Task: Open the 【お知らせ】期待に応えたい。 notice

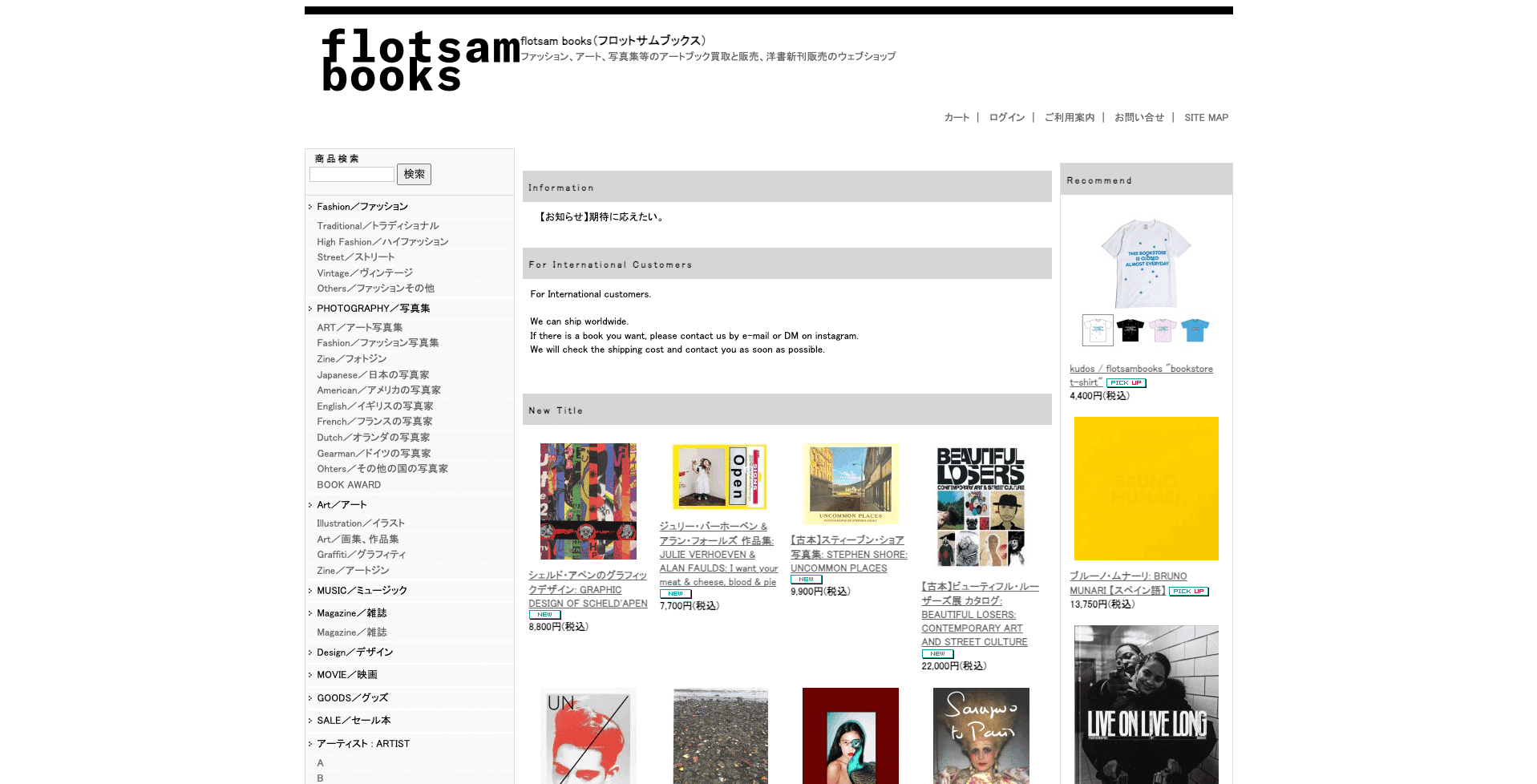Action: coord(600,216)
